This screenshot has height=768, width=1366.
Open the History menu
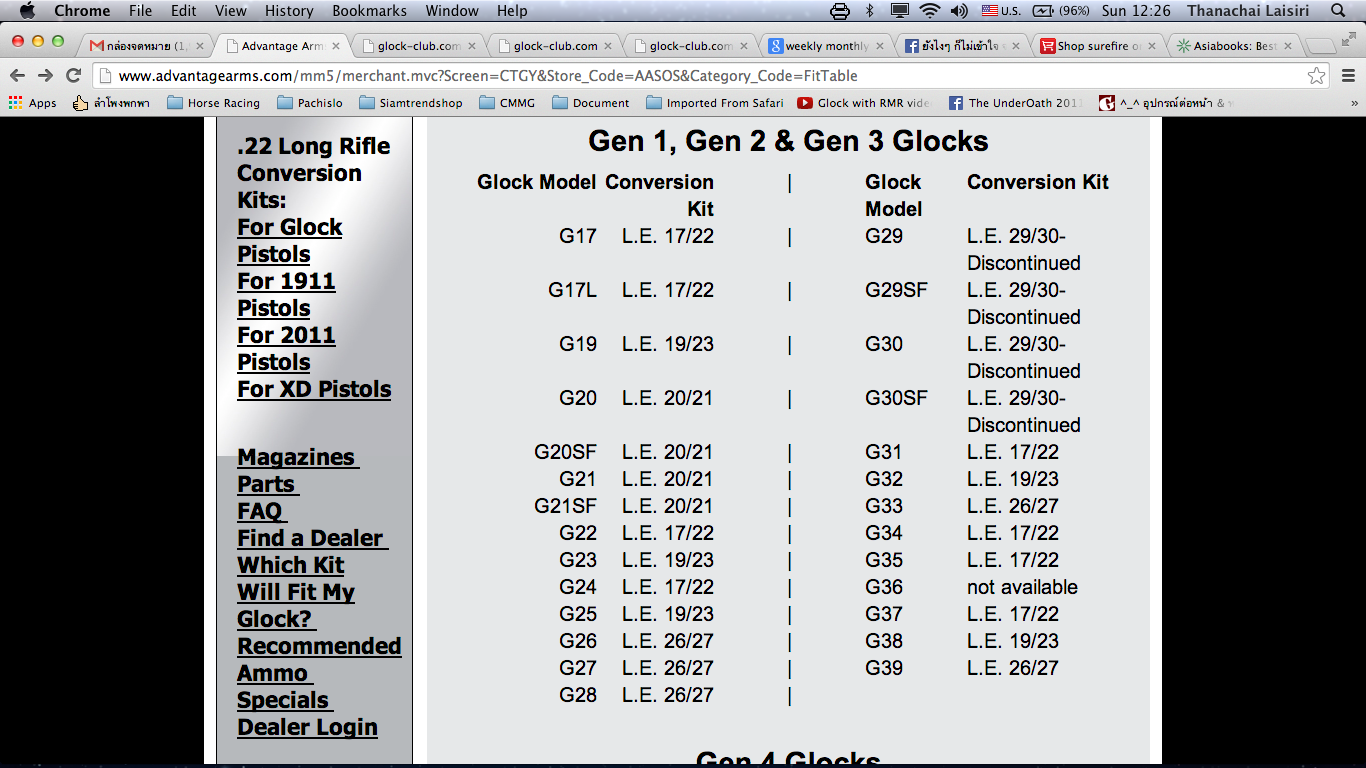pyautogui.click(x=289, y=11)
